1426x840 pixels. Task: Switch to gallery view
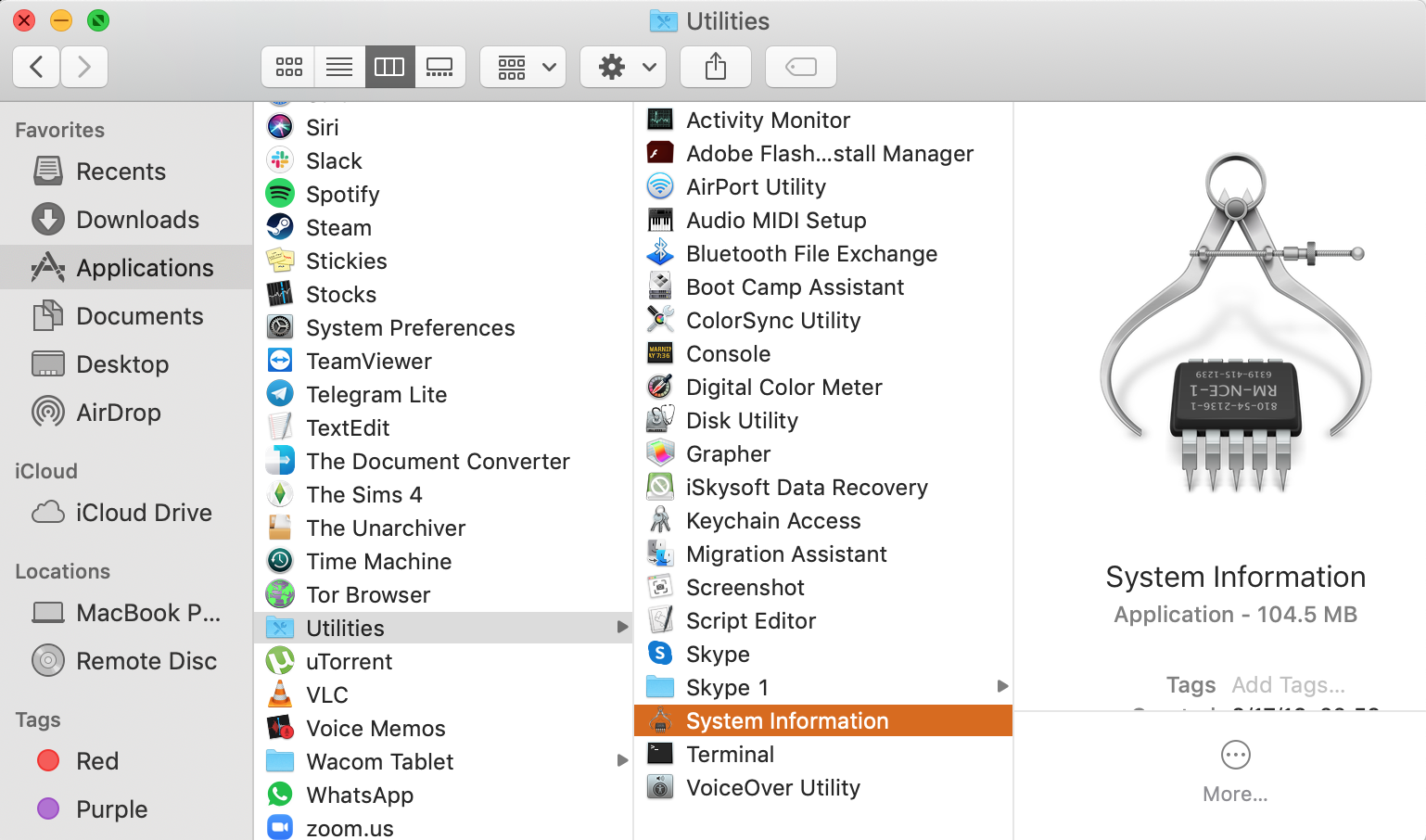pyautogui.click(x=439, y=67)
